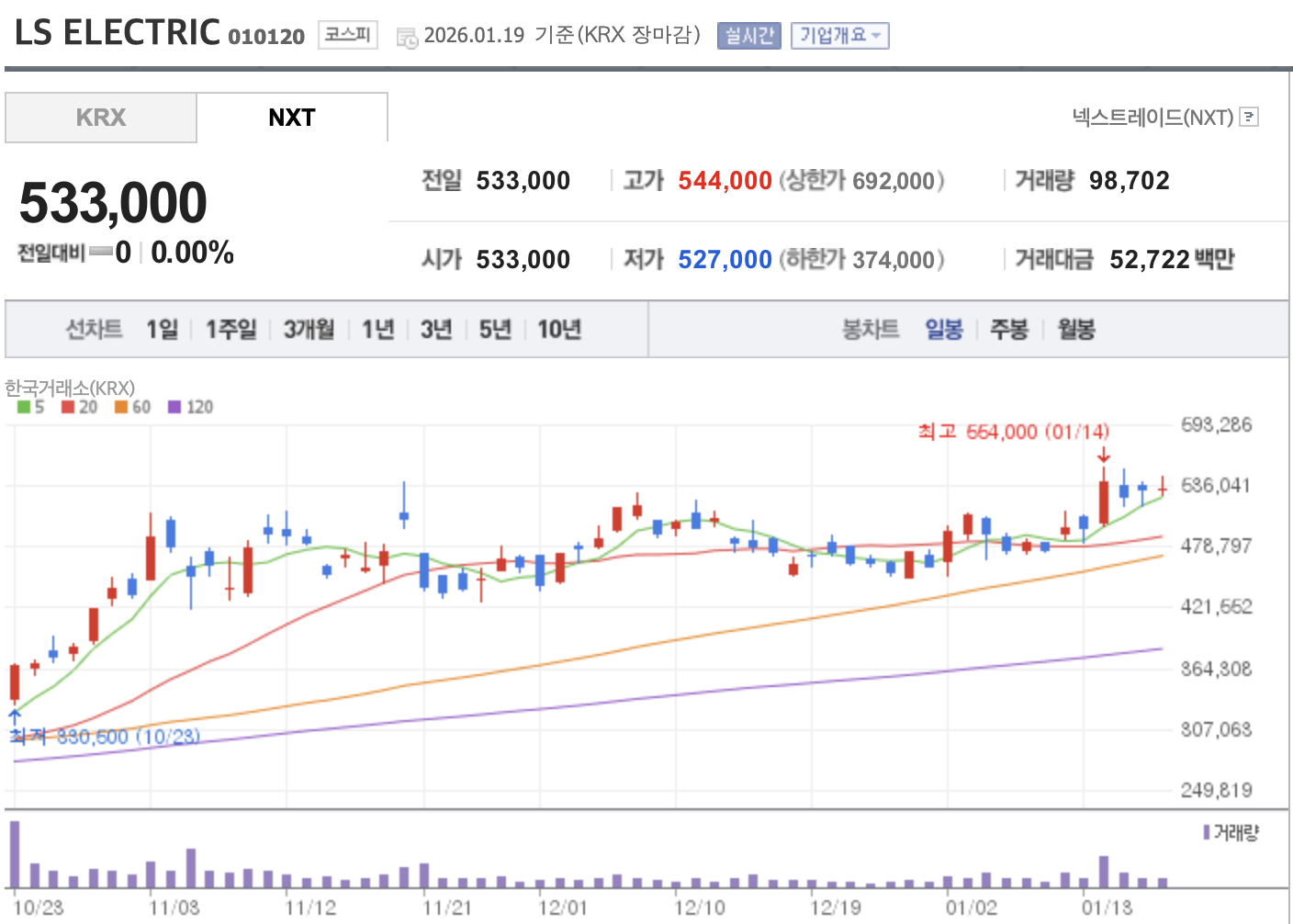Screen dimensions: 1293x924
Task: Show the 3년 line chart
Action: click(436, 329)
